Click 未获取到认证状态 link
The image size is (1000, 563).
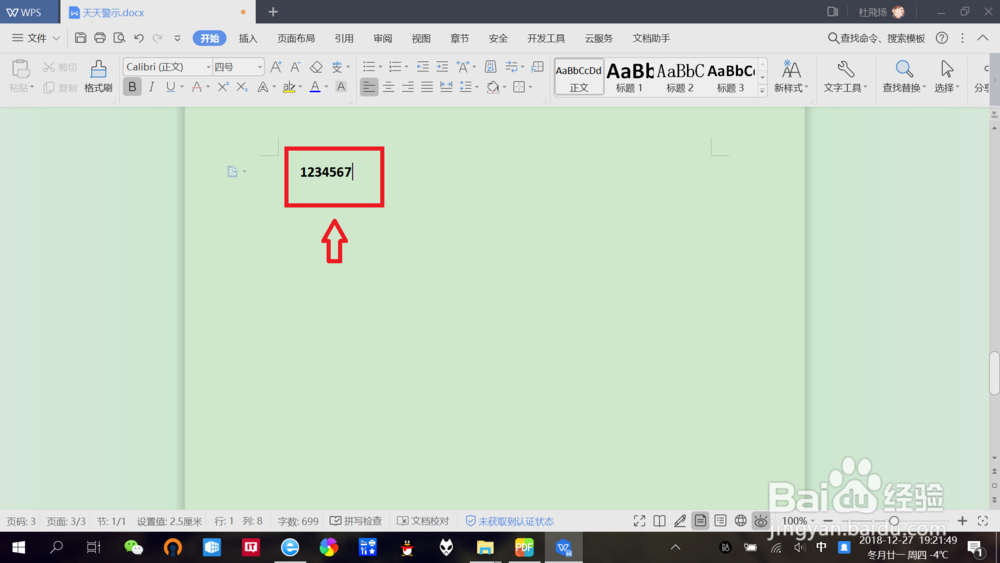point(510,521)
